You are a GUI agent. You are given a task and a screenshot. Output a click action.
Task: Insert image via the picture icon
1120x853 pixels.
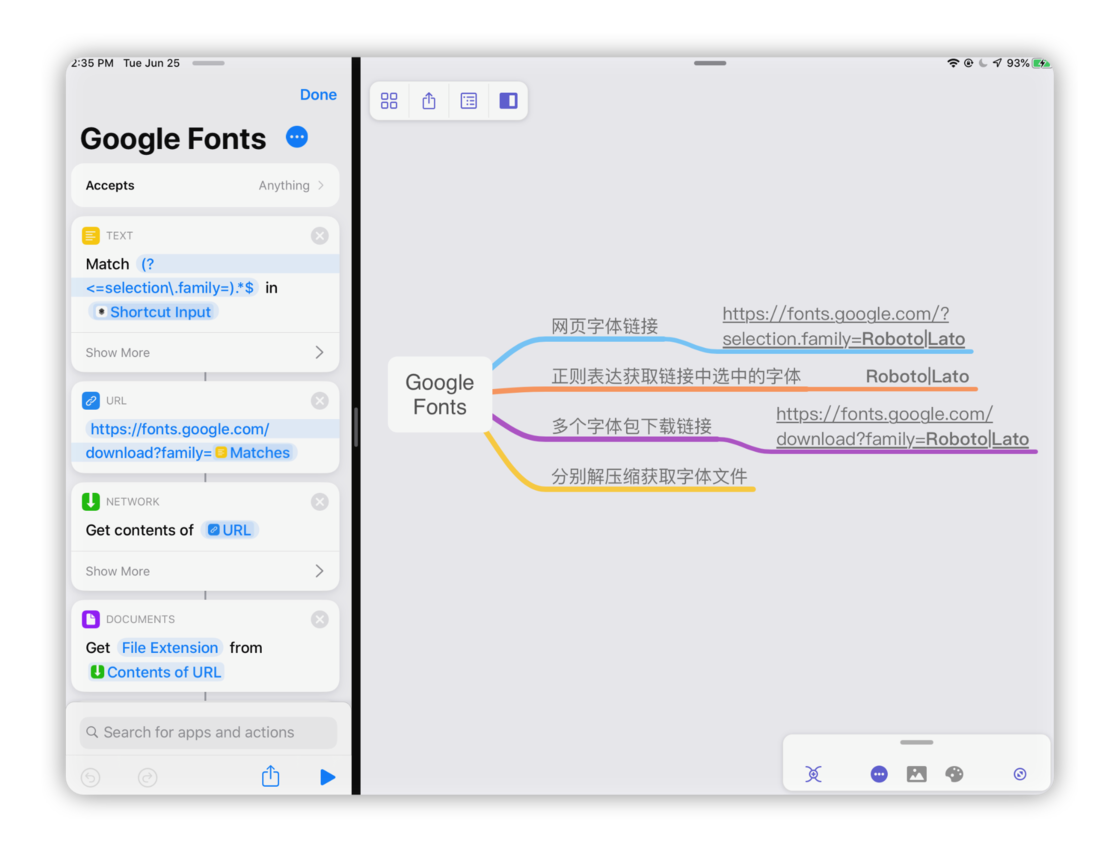click(x=916, y=774)
